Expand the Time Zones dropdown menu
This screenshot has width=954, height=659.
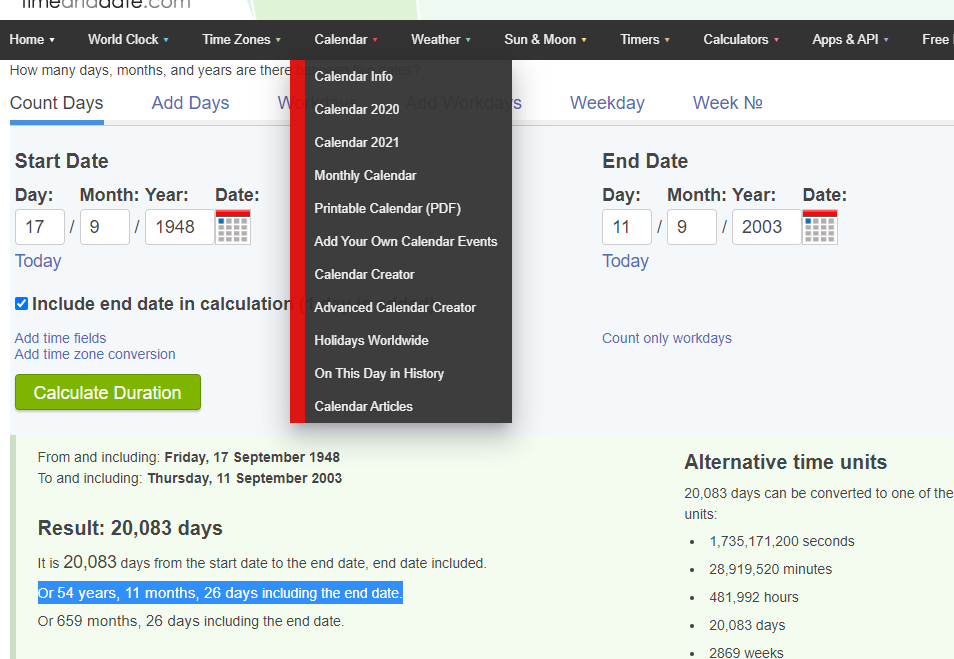242,40
